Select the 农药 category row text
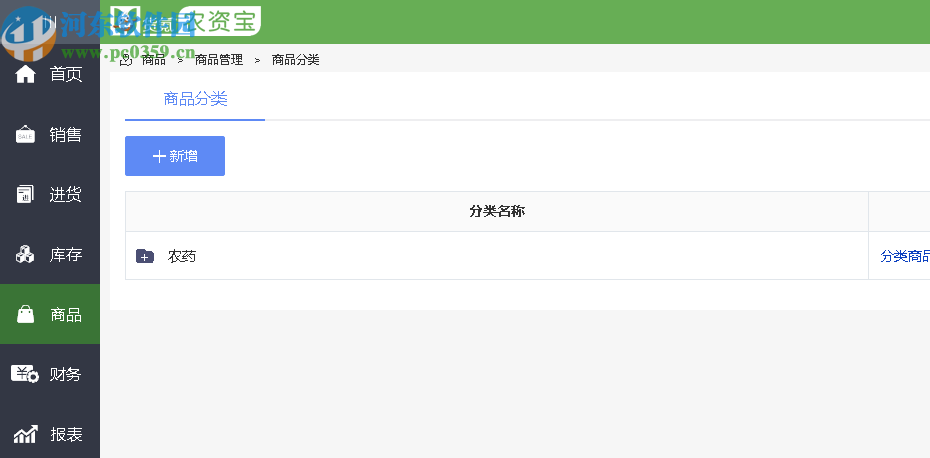Screen dimensions: 930x458 pyautogui.click(x=182, y=256)
